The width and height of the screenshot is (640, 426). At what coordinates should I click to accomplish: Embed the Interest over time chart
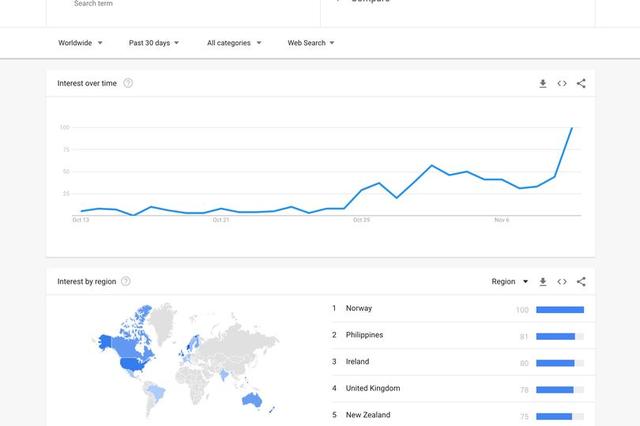coord(562,84)
